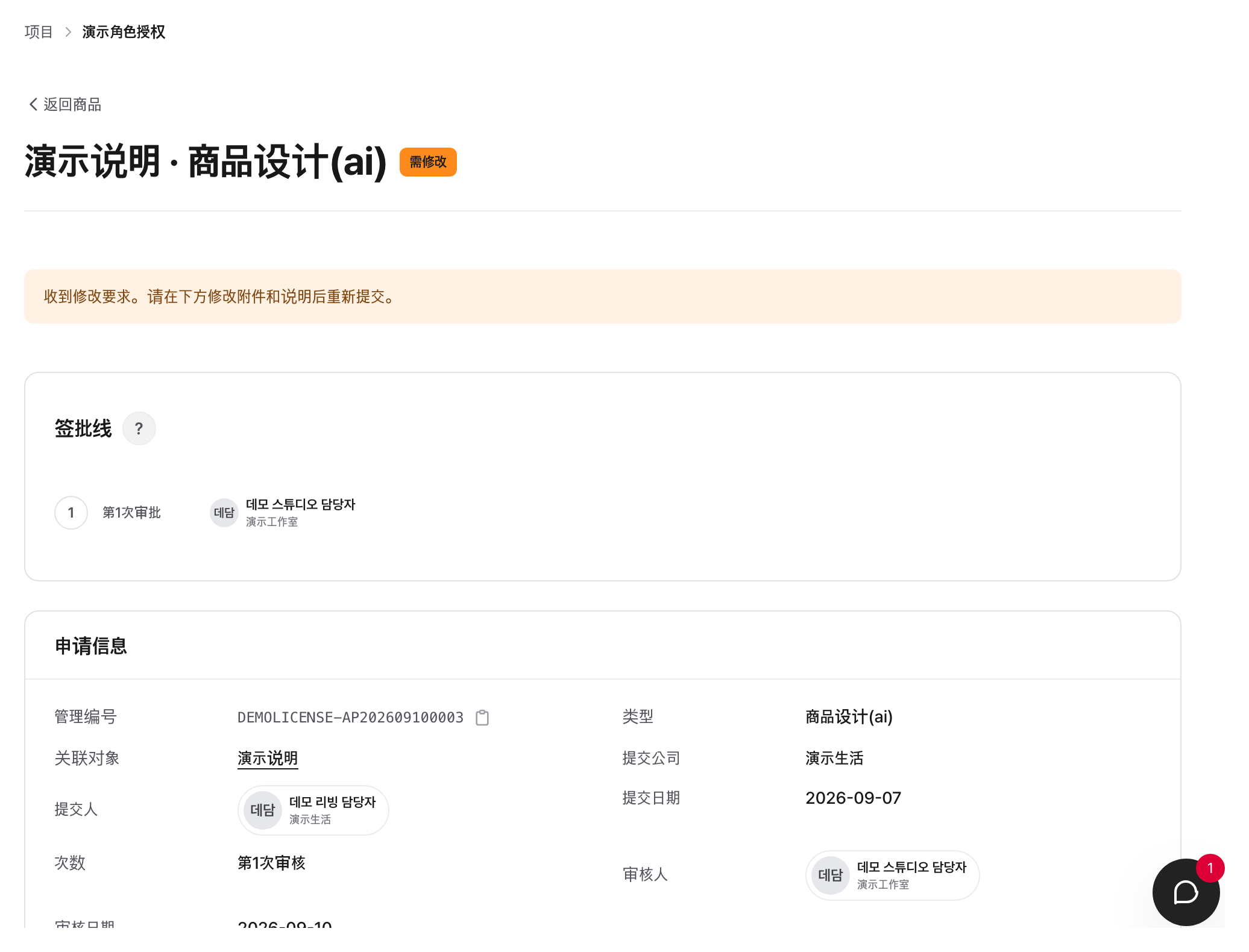Click the 第1次审批 step label

click(131, 513)
